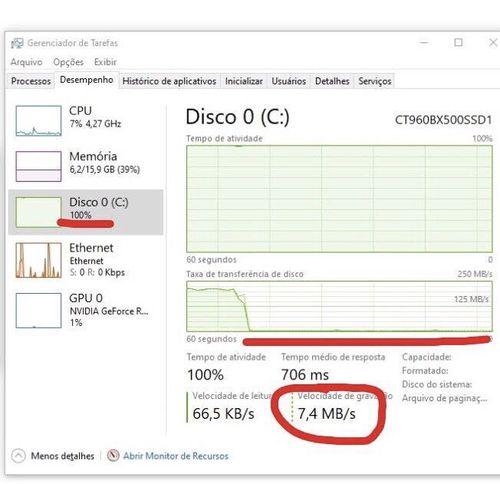
Task: Click the Task Manager icon in title bar
Action: (17, 43)
